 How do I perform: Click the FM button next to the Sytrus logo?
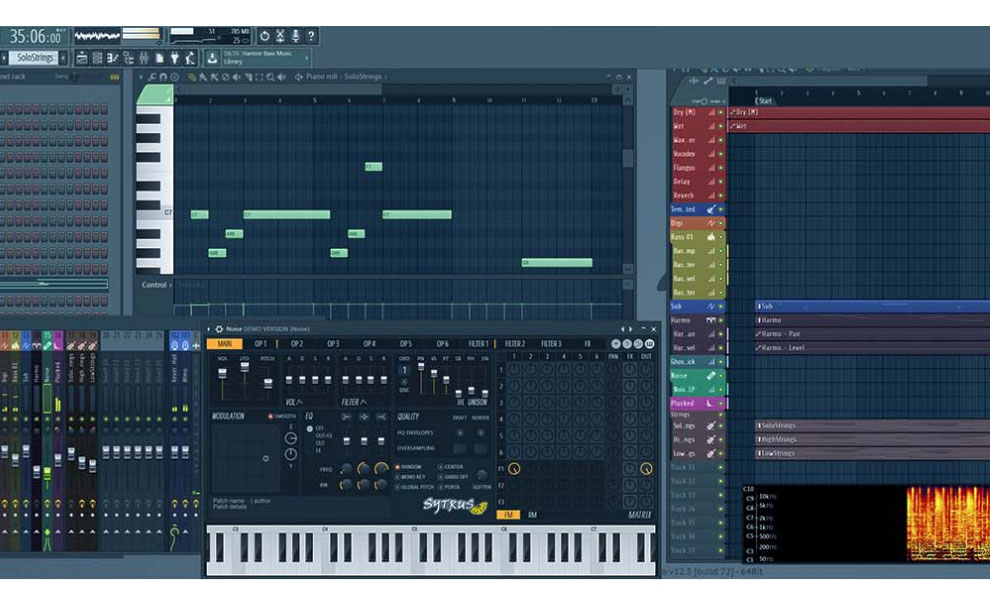(x=507, y=514)
